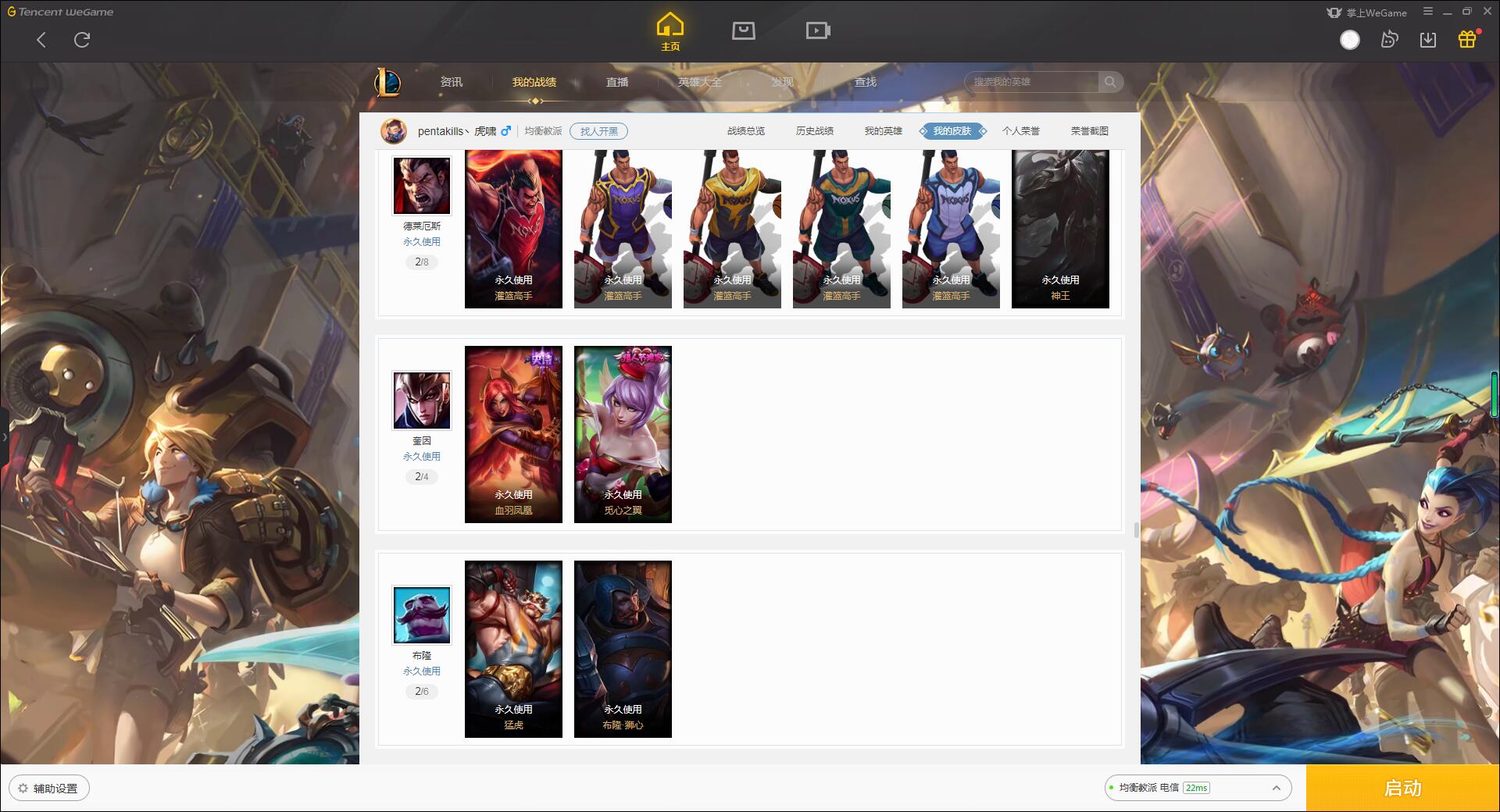This screenshot has height=812, width=1500.
Task: Click the 找人开黑 button
Action: tap(598, 131)
